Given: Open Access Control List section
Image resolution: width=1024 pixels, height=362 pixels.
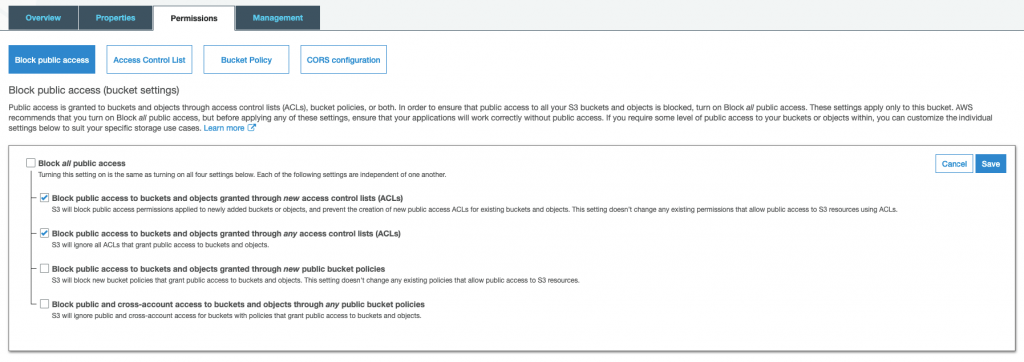Looking at the screenshot, I should tap(150, 59).
